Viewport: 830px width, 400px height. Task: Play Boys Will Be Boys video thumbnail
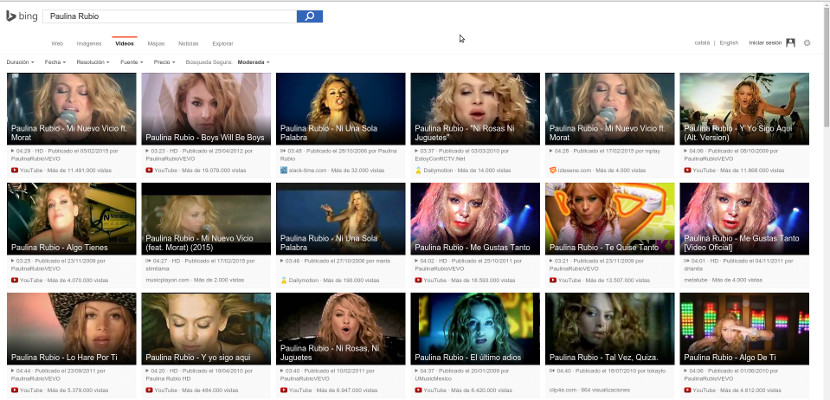pos(206,108)
